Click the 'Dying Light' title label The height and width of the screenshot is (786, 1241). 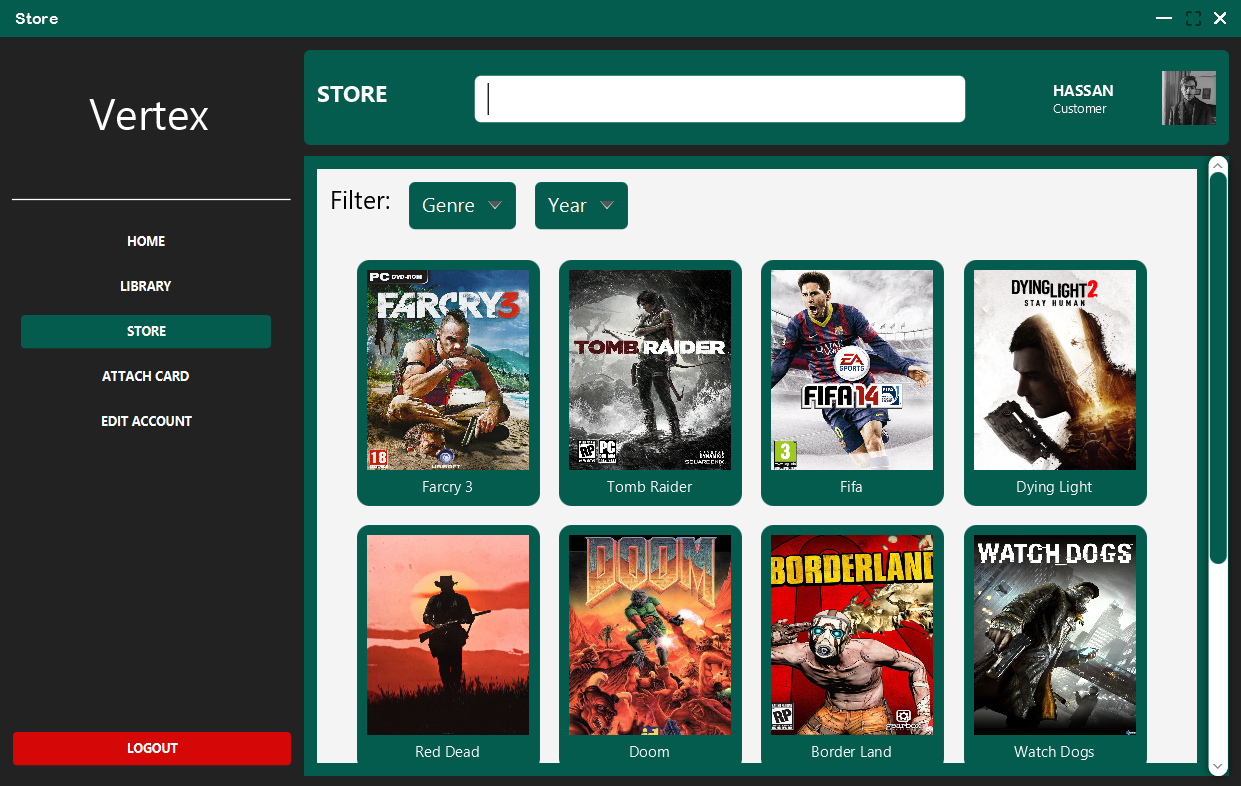click(1054, 487)
